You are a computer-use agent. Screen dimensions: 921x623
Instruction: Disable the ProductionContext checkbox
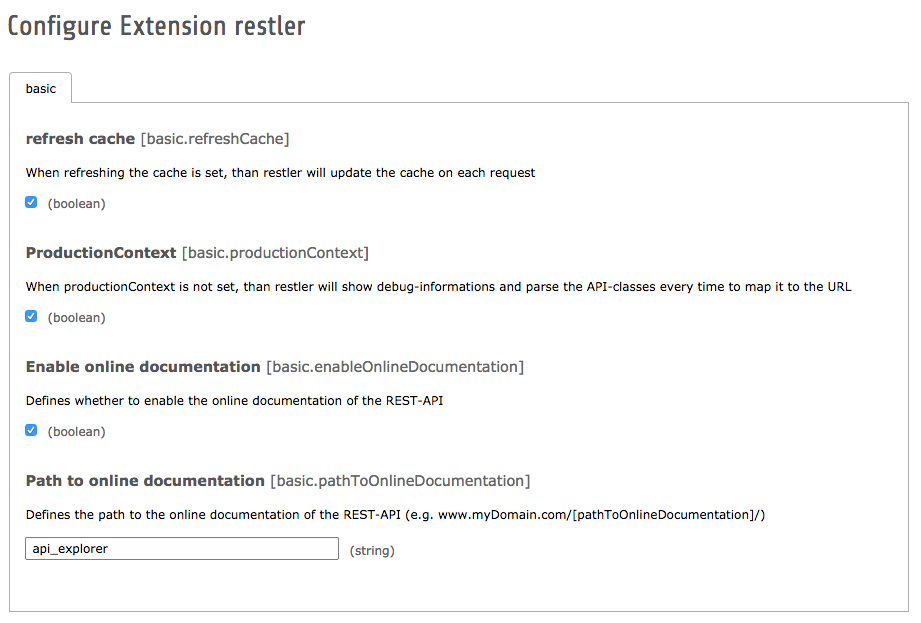[31, 316]
